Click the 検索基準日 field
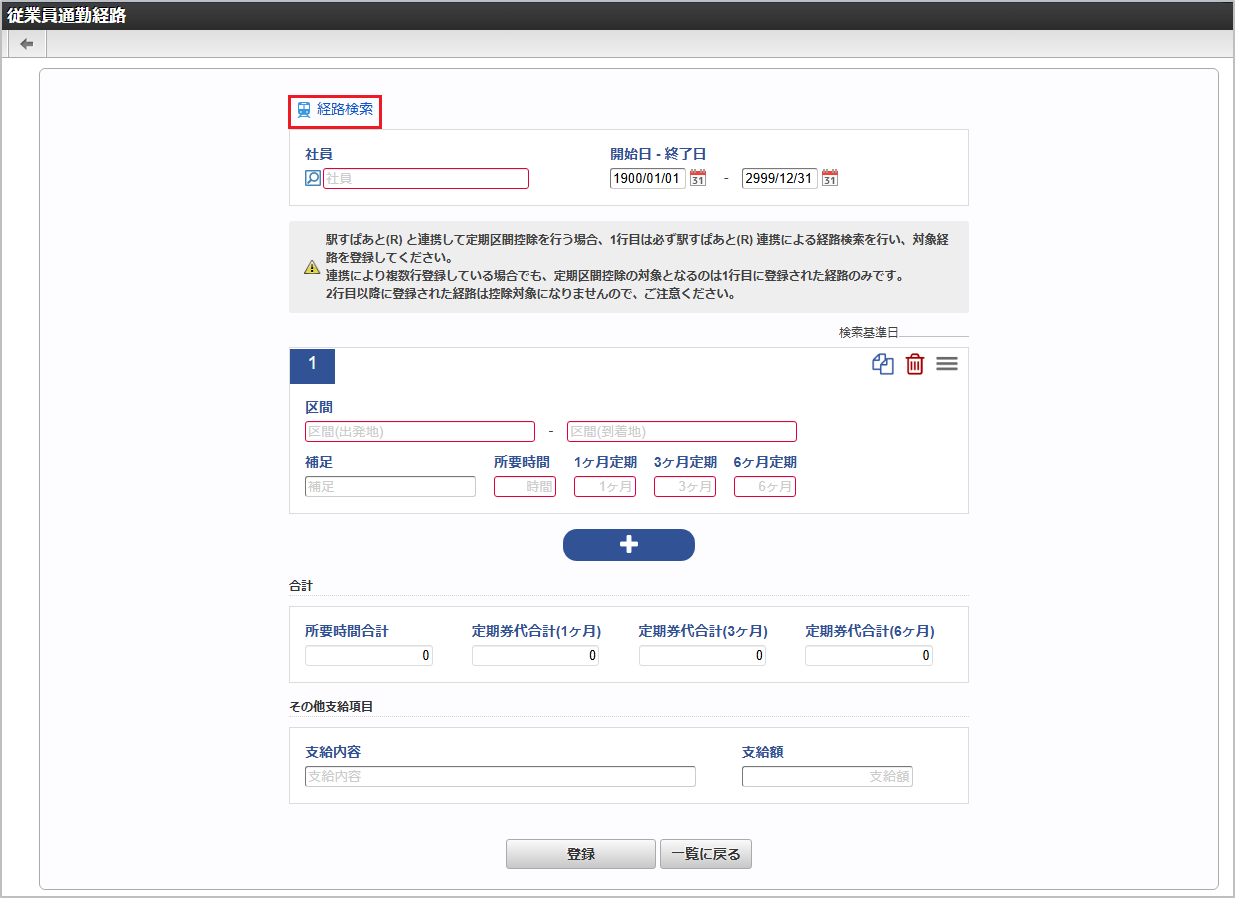Image resolution: width=1235 pixels, height=898 pixels. click(935, 335)
